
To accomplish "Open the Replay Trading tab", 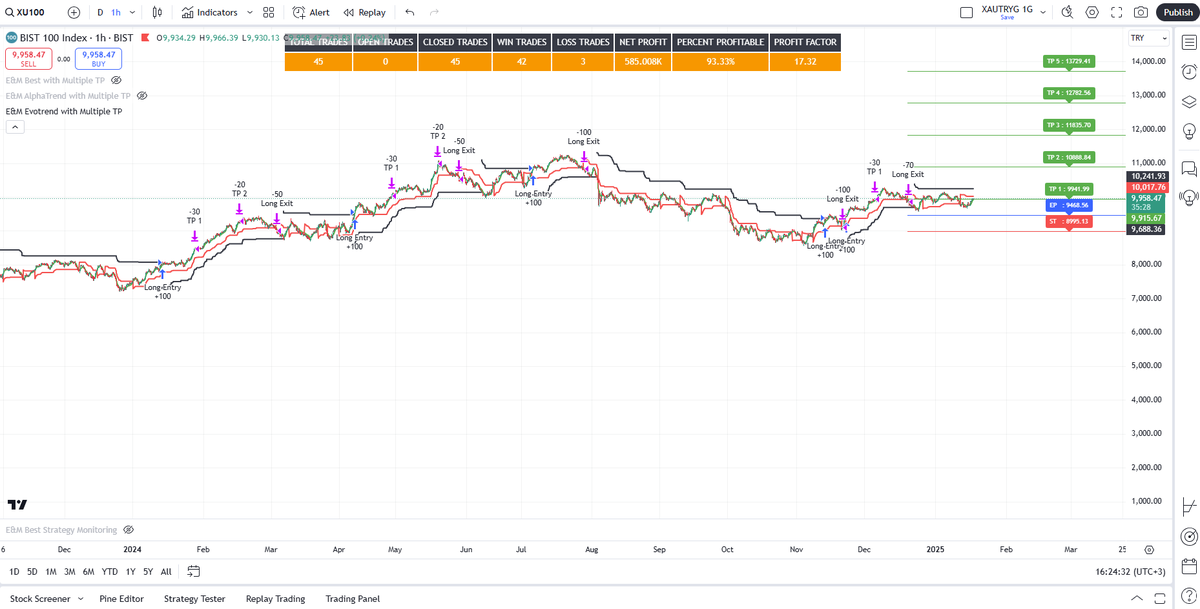I will click(275, 599).
